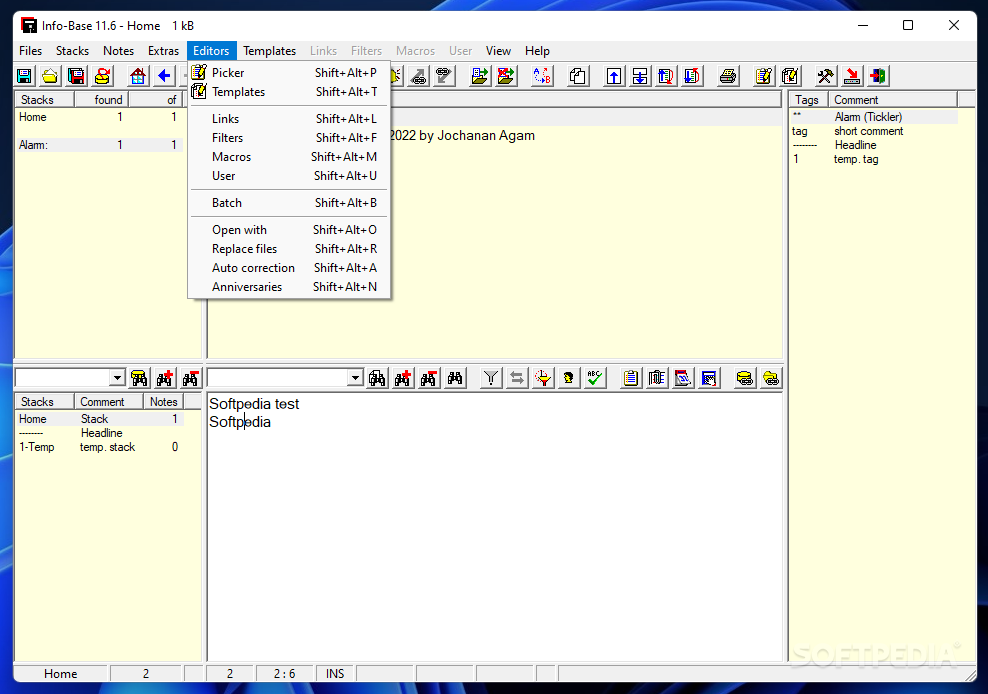
Task: Choose Filters Shift+Alt+F menu entry
Action: (x=289, y=137)
